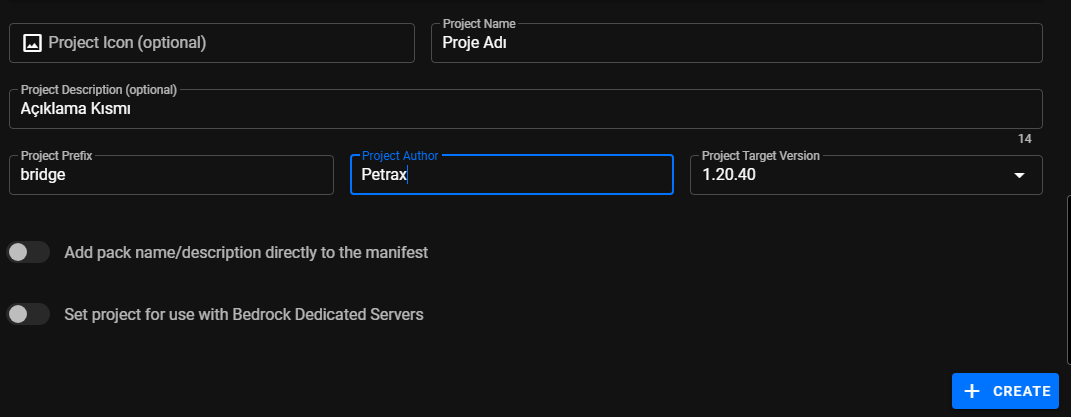Toggle Bedrock Dedicated Servers switch on
This screenshot has width=1071, height=417.
pos(28,314)
